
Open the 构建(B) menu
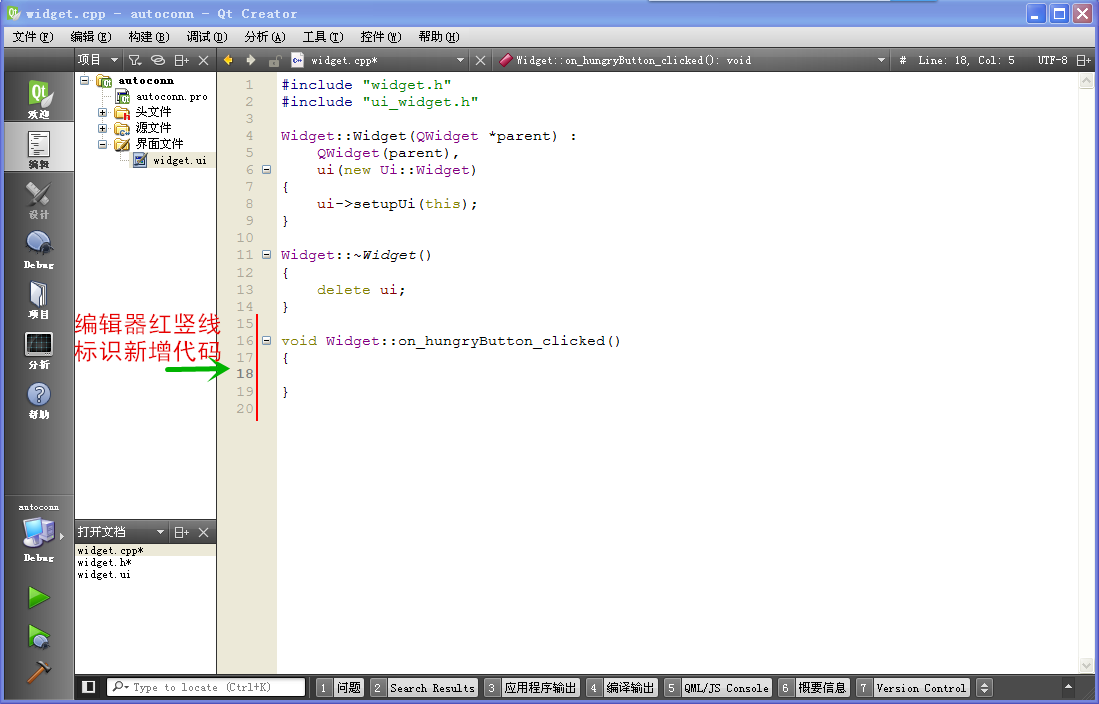(x=149, y=36)
